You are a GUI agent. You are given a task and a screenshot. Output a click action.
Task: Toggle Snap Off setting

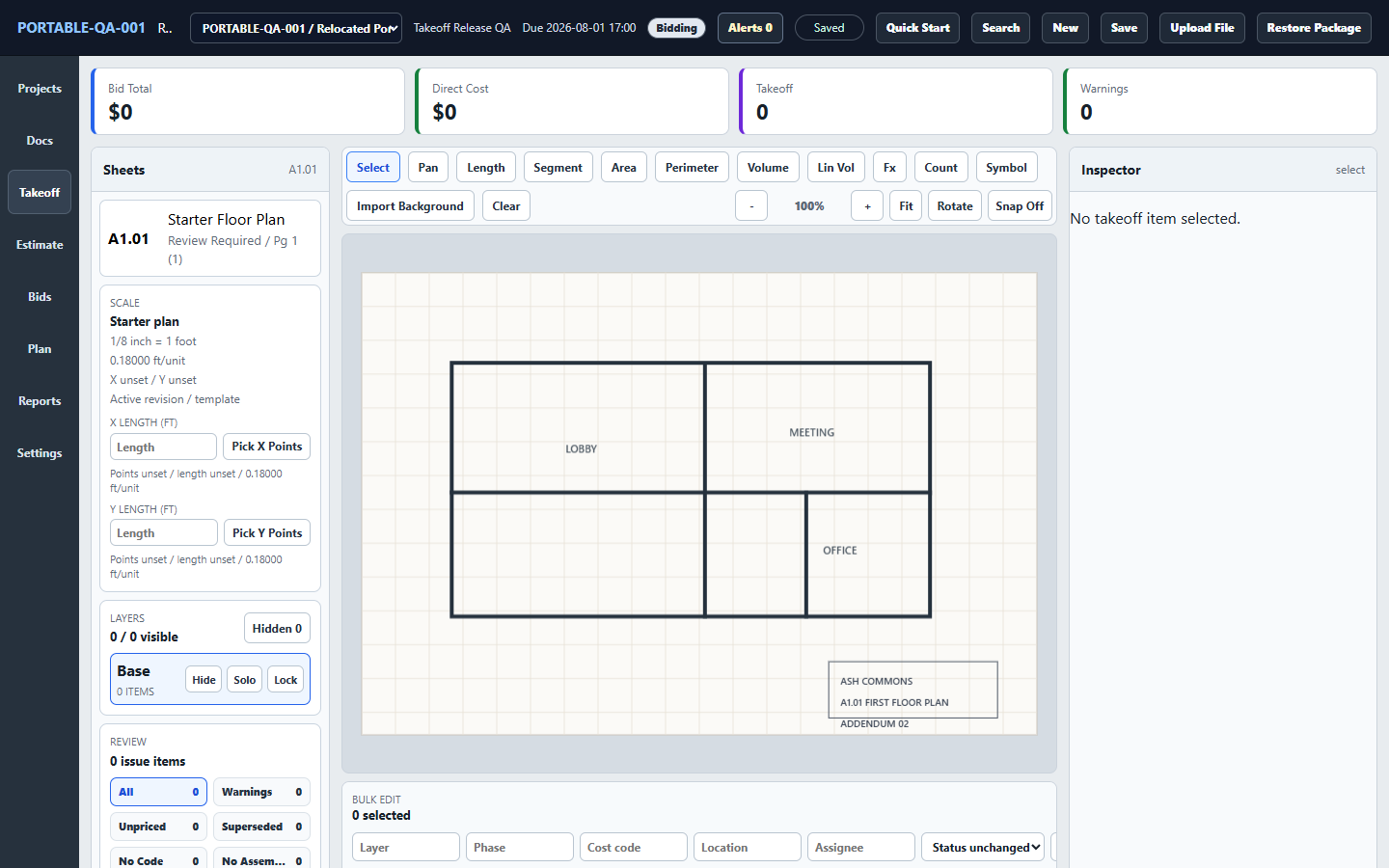pos(1020,205)
